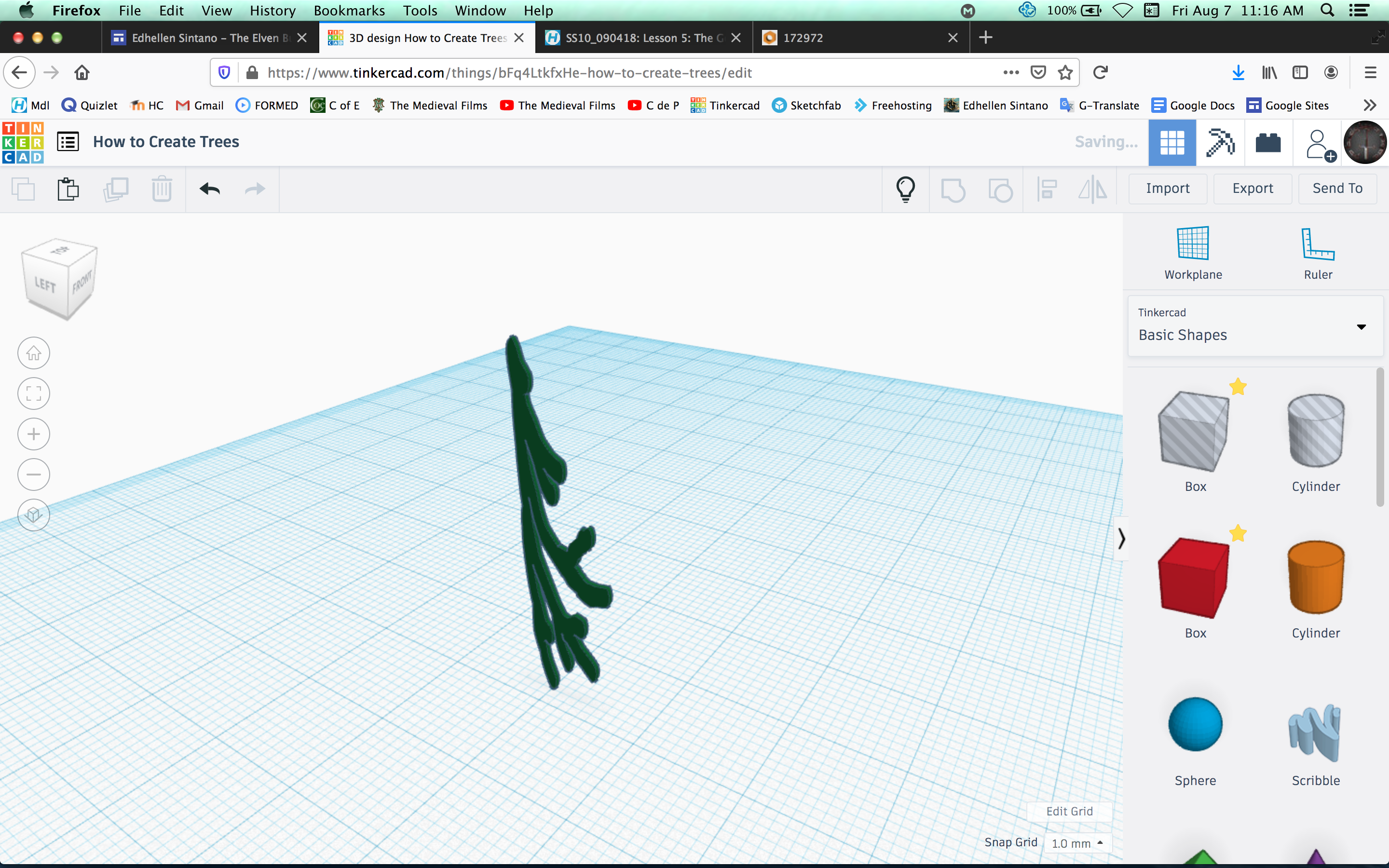Open the Google Docs bookmark
This screenshot has width=1389, height=868.
(x=1193, y=105)
